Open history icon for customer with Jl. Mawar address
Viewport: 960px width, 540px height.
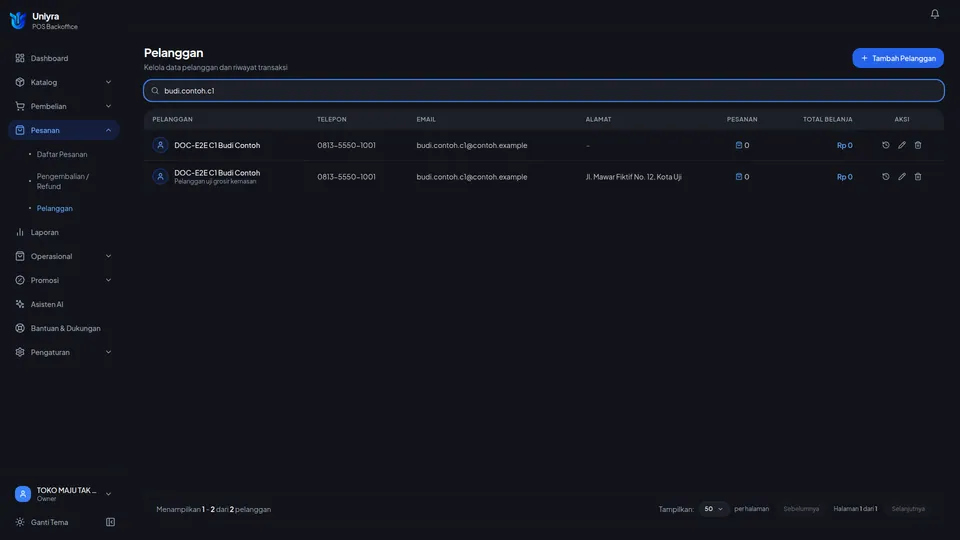tap(885, 176)
